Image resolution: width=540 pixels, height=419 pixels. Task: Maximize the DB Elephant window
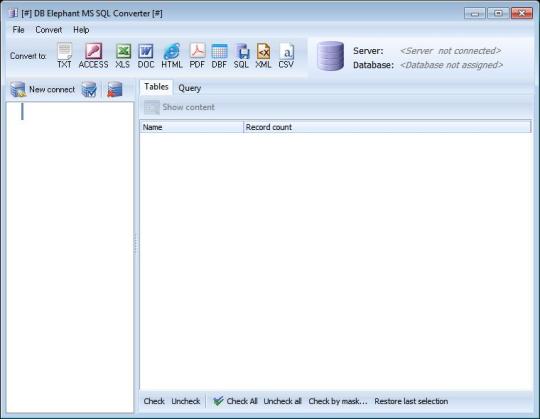[498, 13]
